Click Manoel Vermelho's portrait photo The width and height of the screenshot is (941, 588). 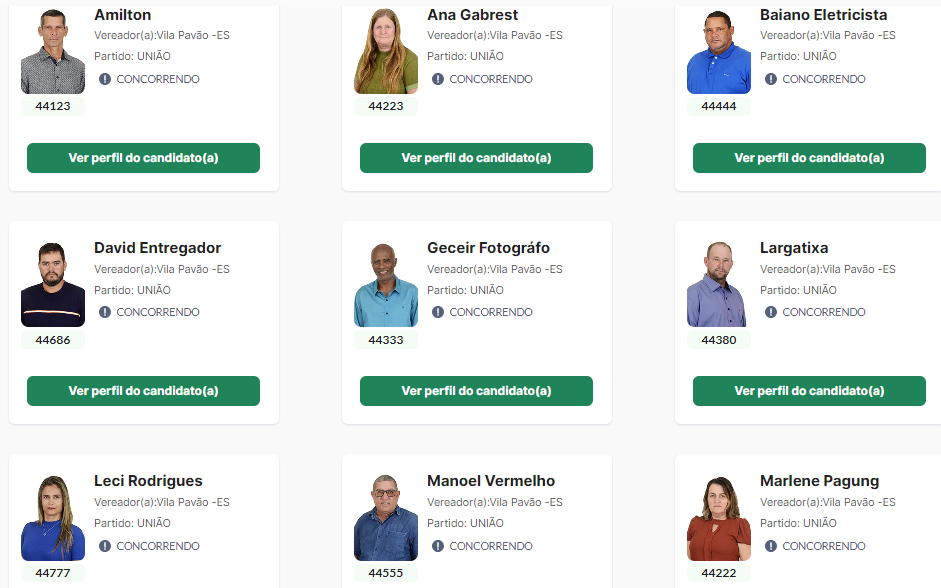(x=386, y=517)
